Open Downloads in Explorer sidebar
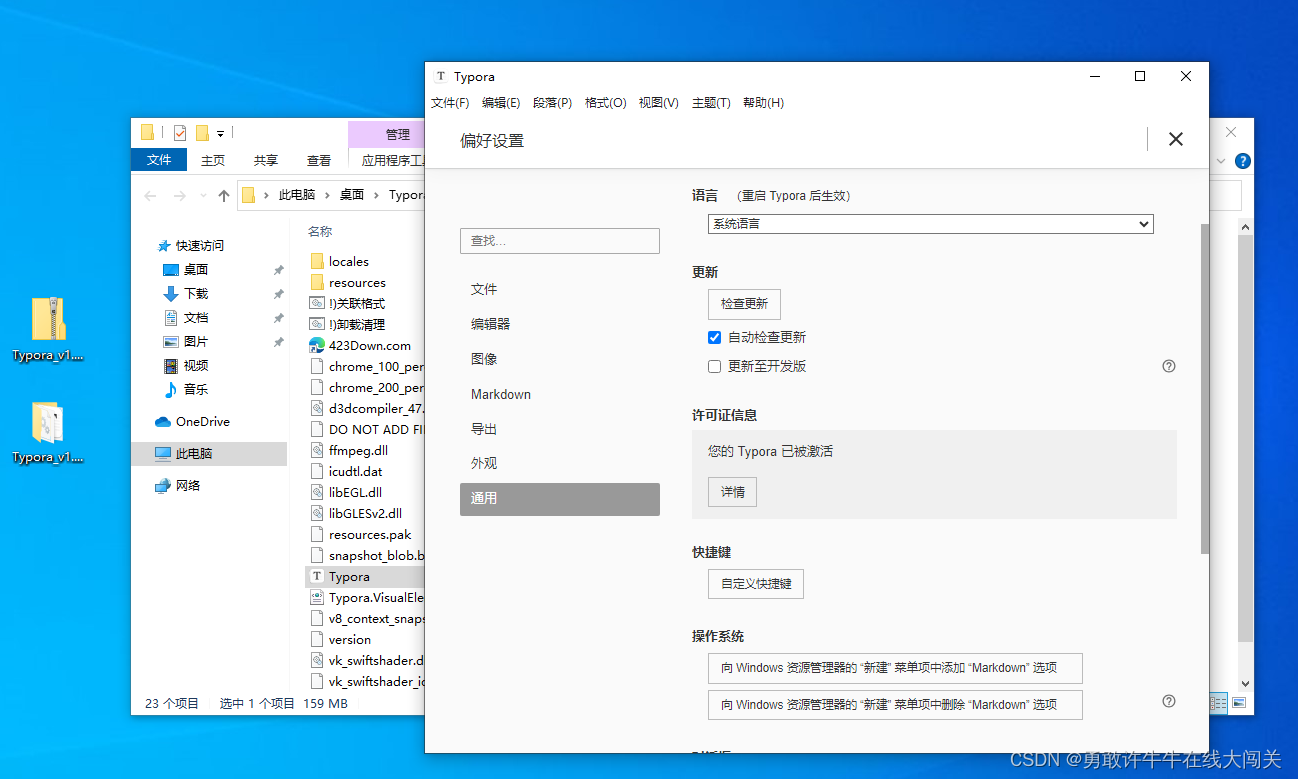The height and width of the screenshot is (779, 1298). pyautogui.click(x=195, y=293)
